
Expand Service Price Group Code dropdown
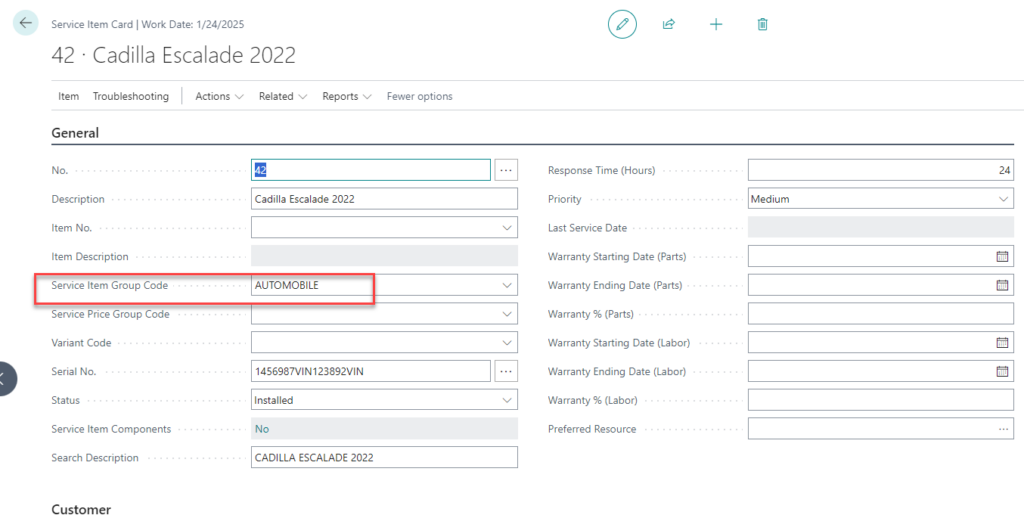point(507,314)
